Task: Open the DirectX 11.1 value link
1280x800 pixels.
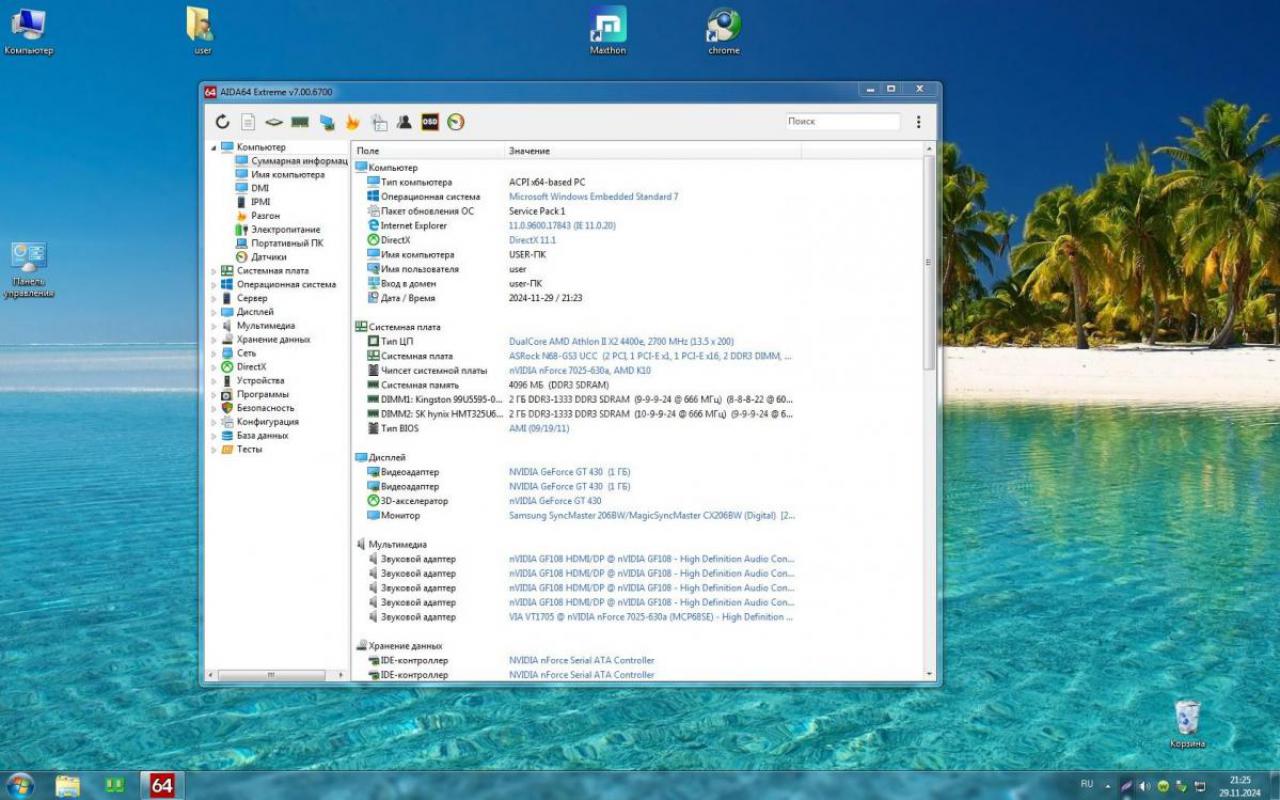Action: click(532, 240)
